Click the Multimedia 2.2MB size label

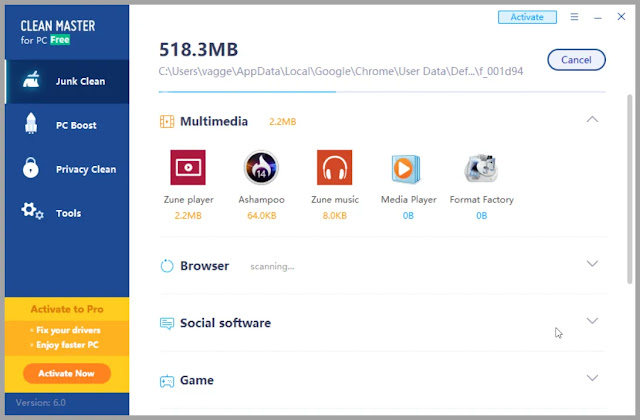click(x=282, y=122)
